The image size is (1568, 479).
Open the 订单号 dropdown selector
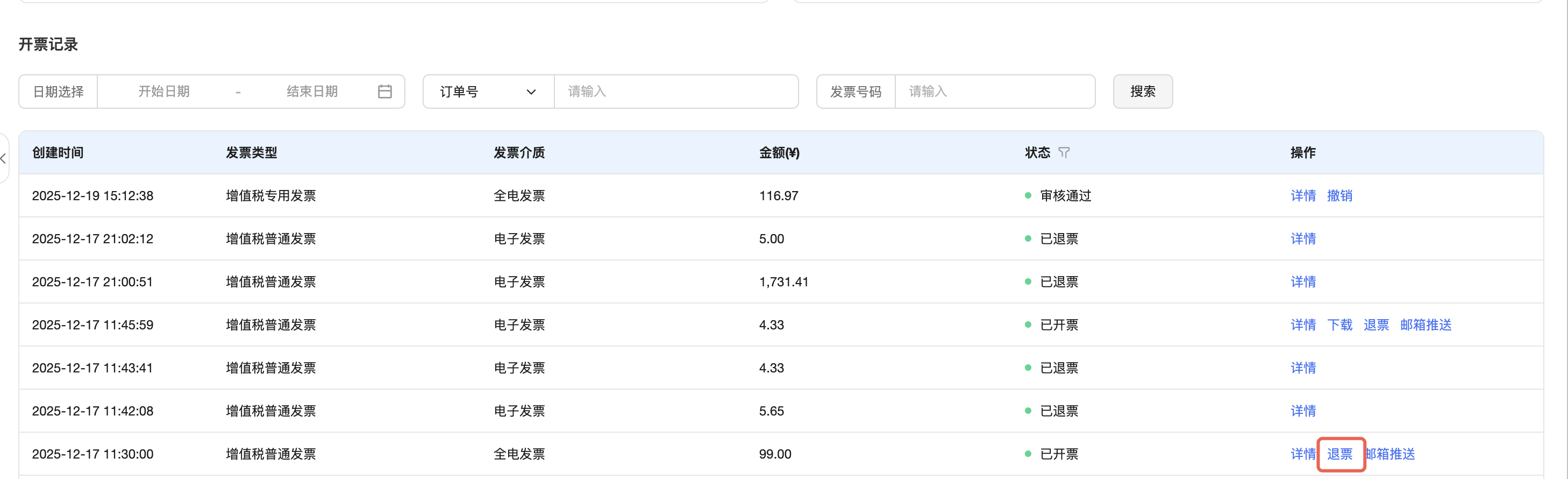[x=488, y=91]
